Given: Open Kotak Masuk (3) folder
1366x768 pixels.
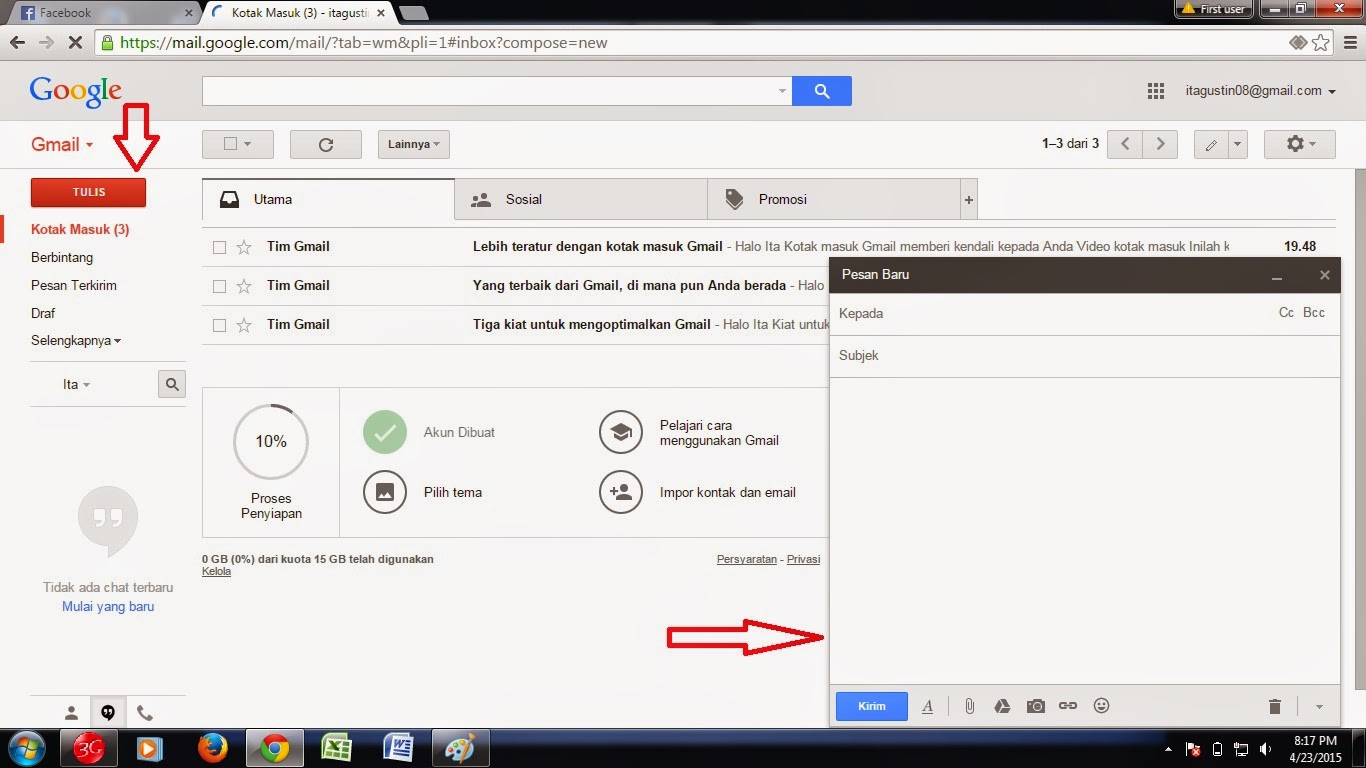Looking at the screenshot, I should pyautogui.click(x=80, y=229).
